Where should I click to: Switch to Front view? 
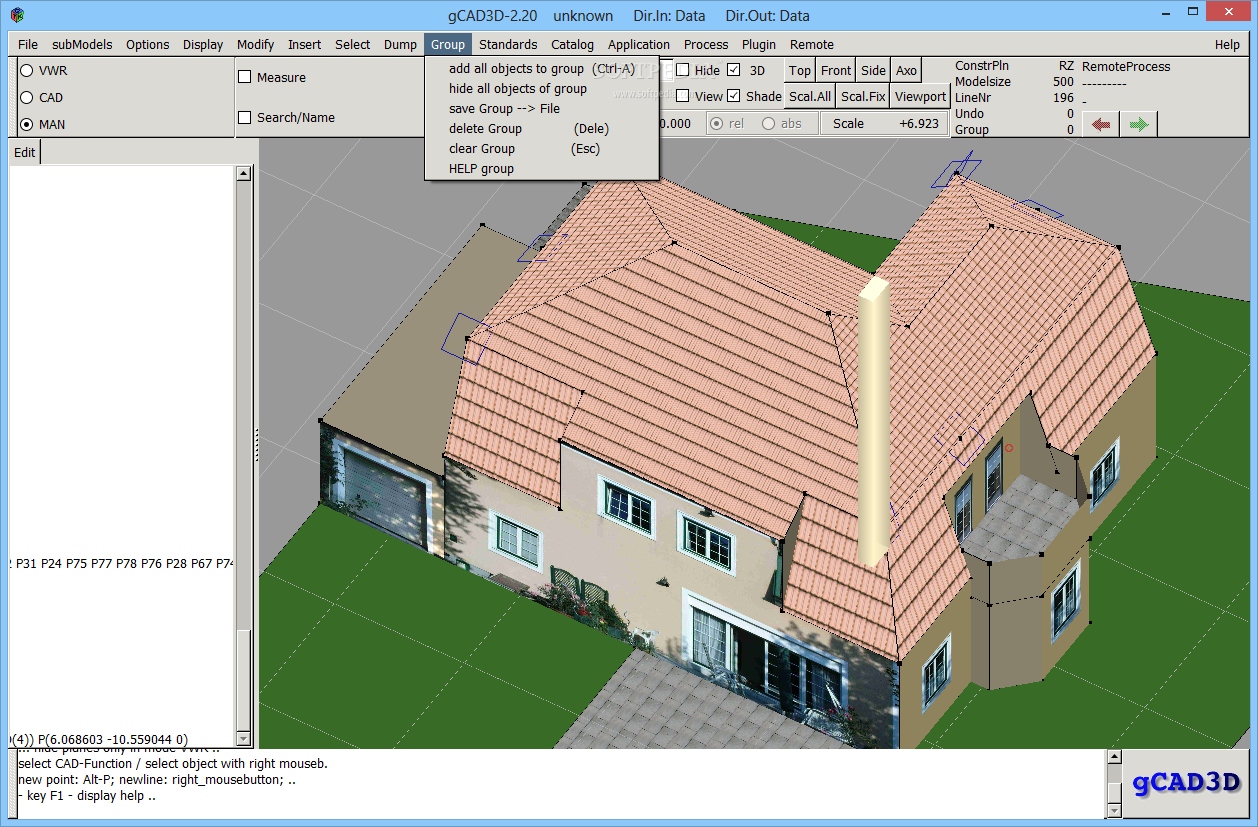coord(836,70)
